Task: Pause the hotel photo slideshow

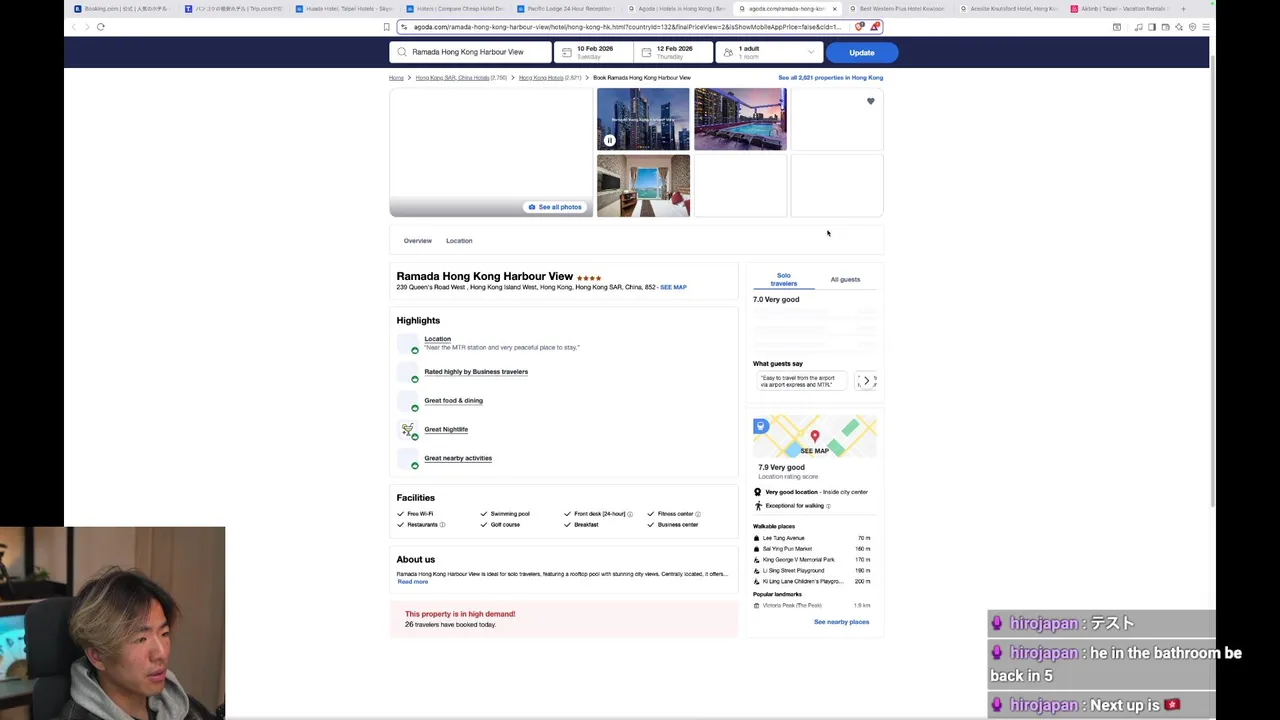Action: pos(609,140)
